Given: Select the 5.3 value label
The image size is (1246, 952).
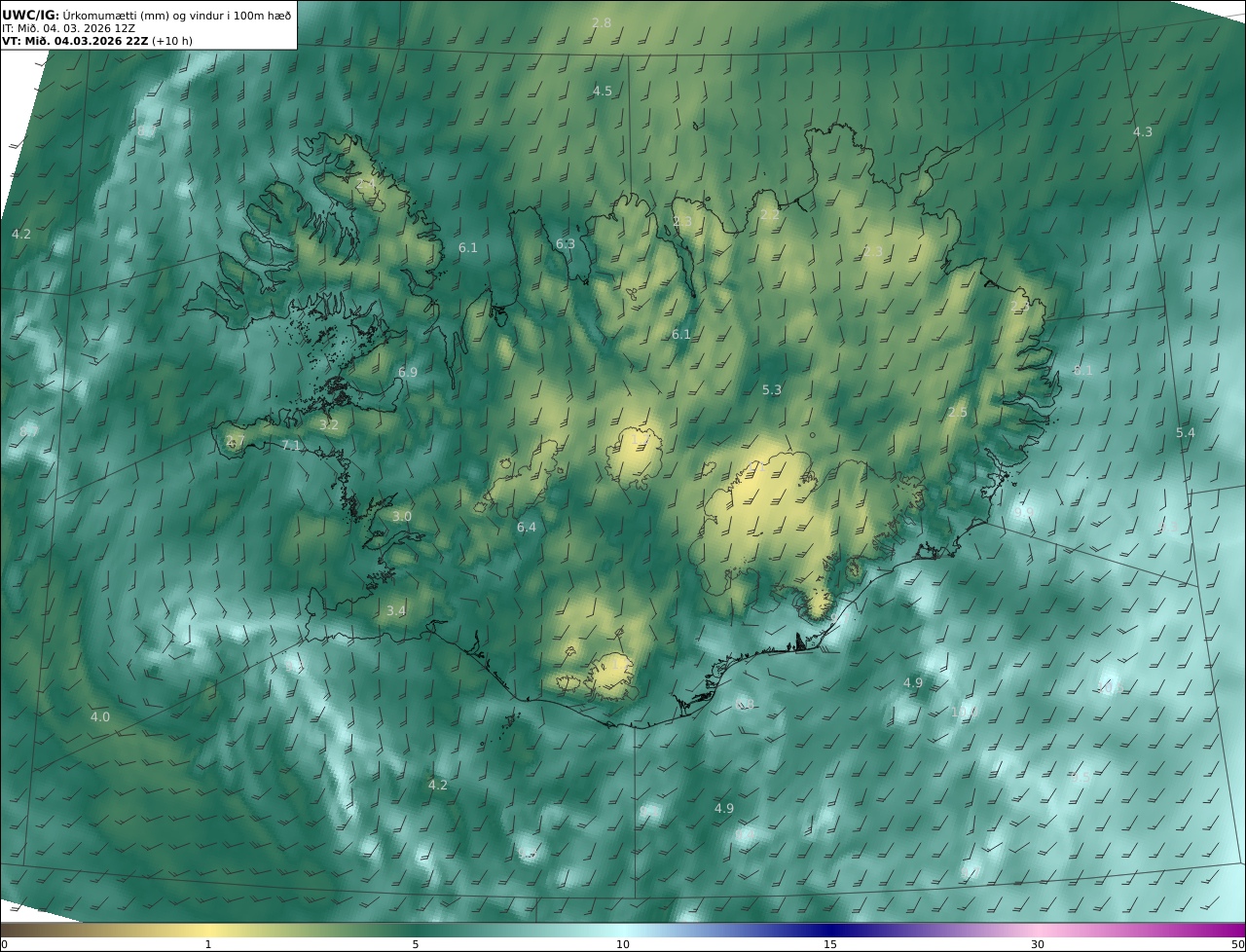Looking at the screenshot, I should click(772, 389).
